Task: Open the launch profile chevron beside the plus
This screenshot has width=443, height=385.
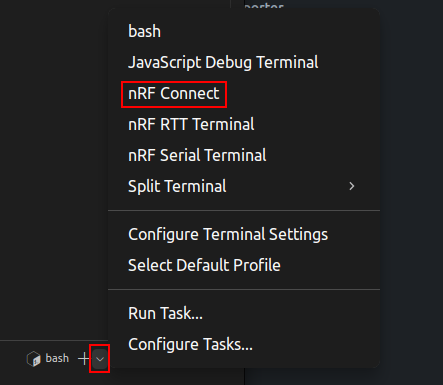Action: point(100,359)
